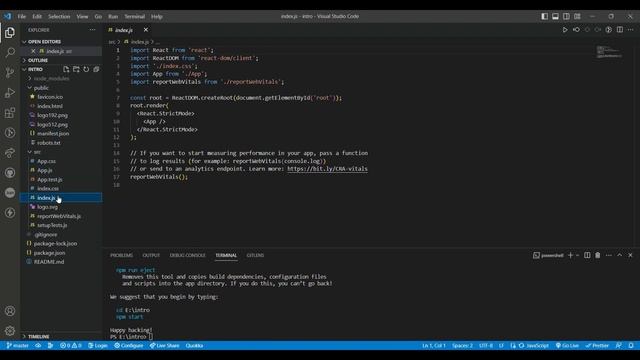Close the terminal panel
The height and width of the screenshot is (360, 640).
[x=630, y=255]
